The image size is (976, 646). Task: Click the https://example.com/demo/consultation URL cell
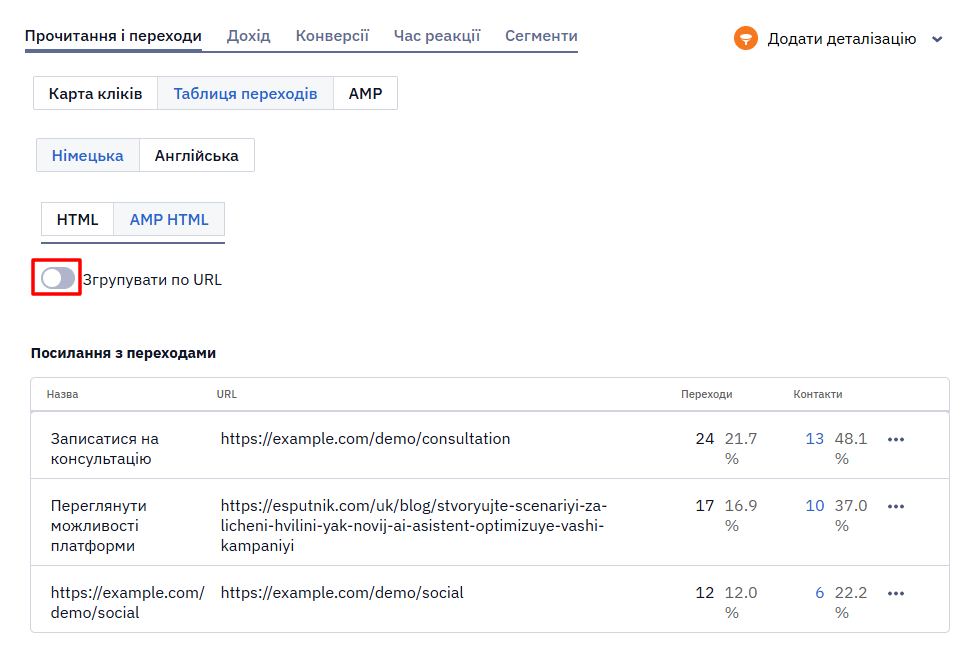pyautogui.click(x=365, y=439)
